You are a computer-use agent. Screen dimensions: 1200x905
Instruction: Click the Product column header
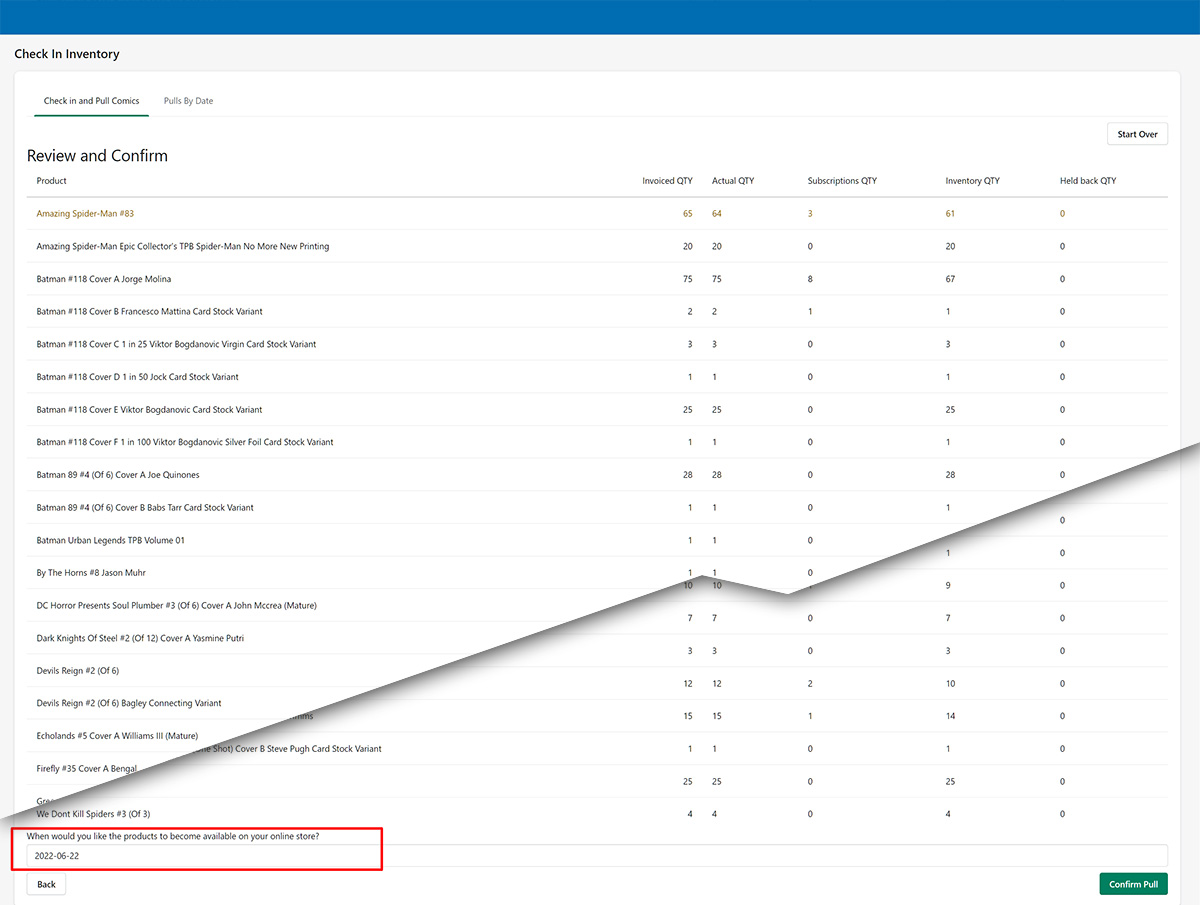52,181
